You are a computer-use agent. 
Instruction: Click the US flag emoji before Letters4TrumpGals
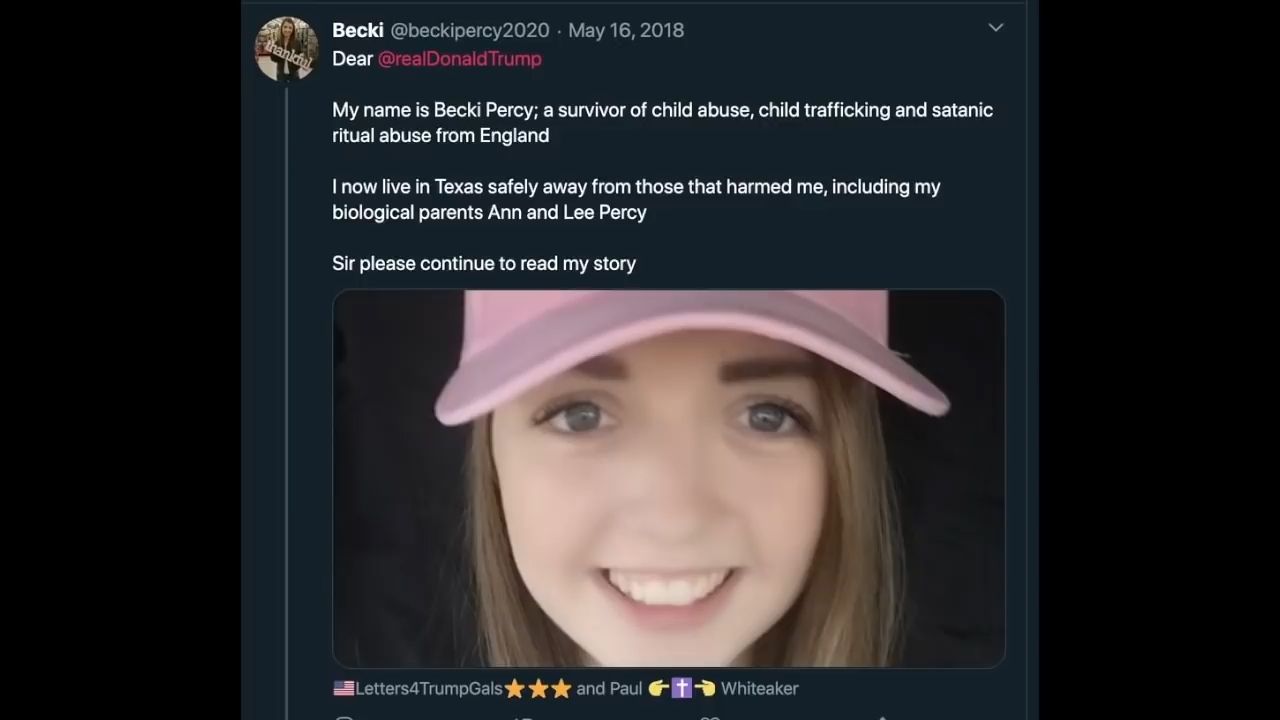coord(343,688)
